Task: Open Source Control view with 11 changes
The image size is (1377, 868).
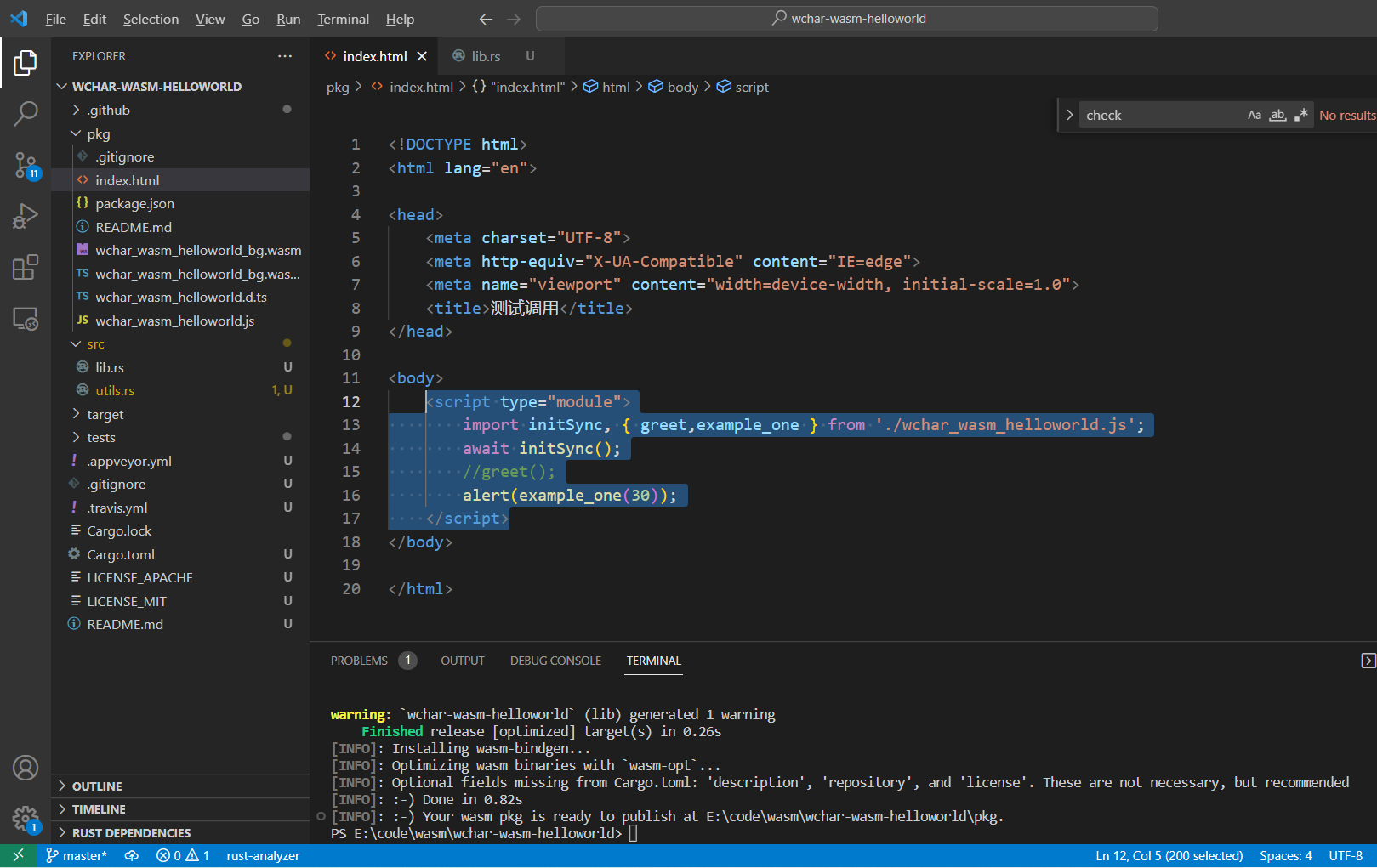Action: pyautogui.click(x=26, y=165)
